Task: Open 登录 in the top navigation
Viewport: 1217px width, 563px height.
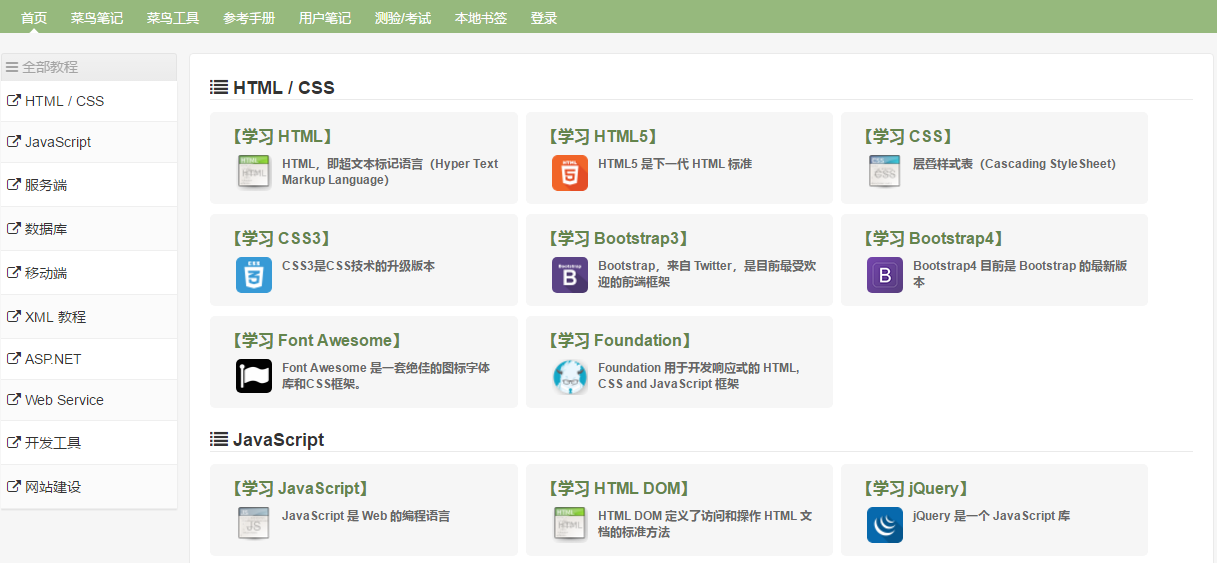Action: [544, 18]
